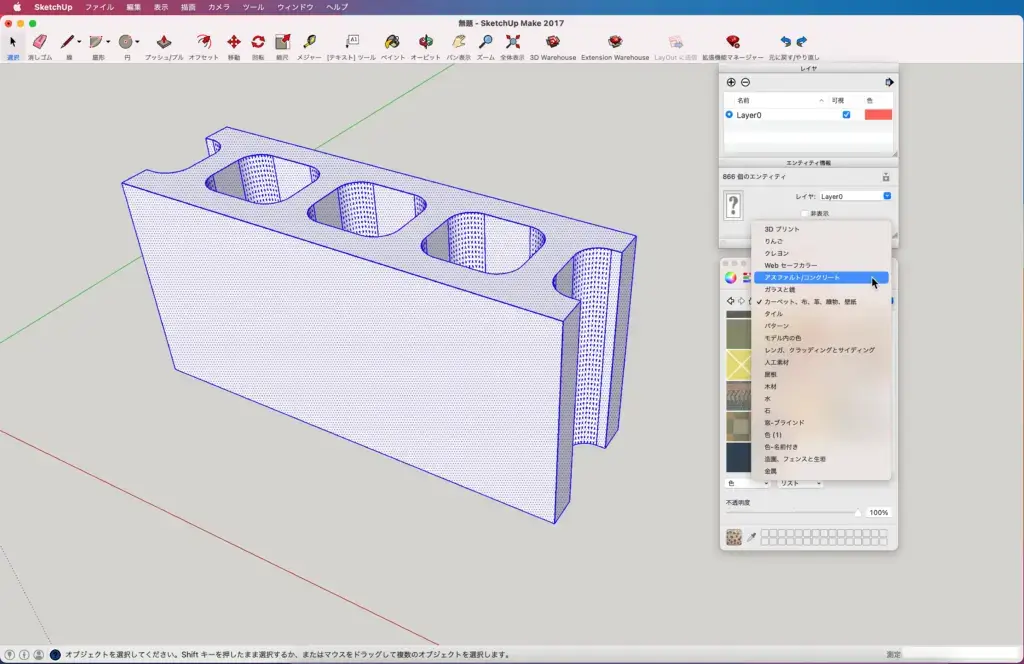Check the 非表示 hidden checkbox
This screenshot has height=664, width=1024.
click(805, 213)
